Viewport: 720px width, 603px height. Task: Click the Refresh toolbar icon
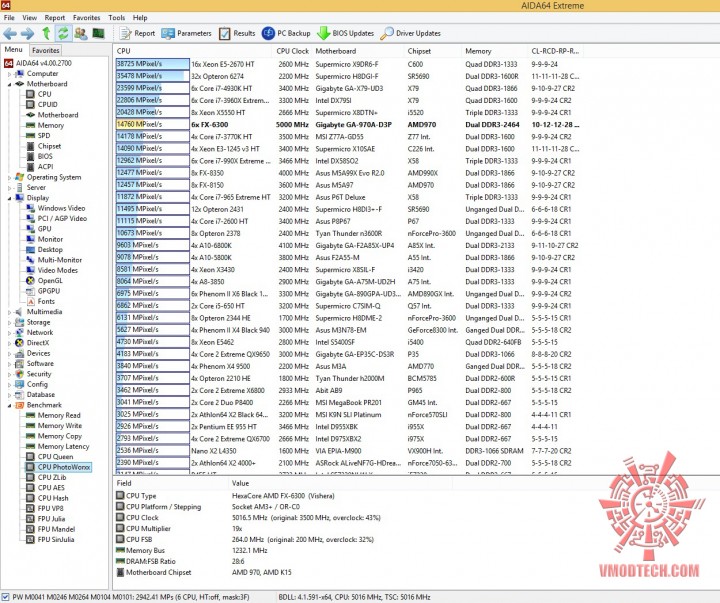[63, 33]
